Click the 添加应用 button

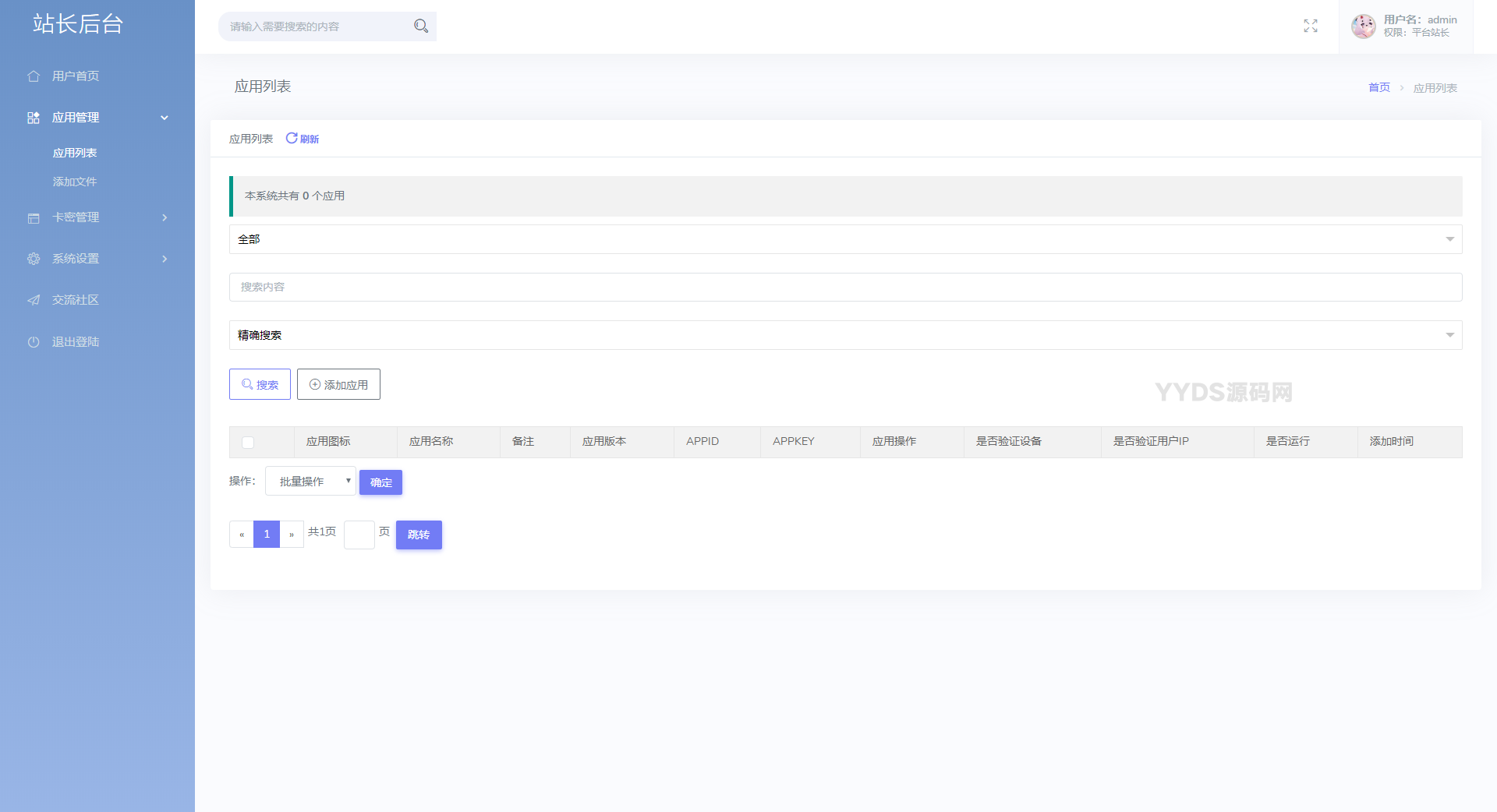pyautogui.click(x=338, y=384)
